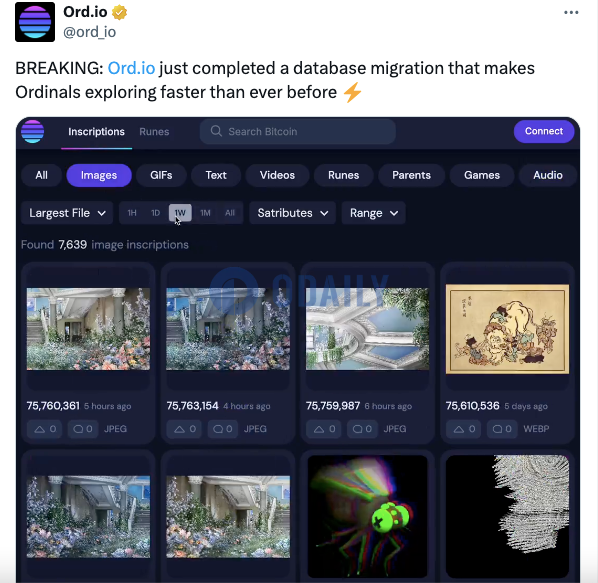Switch to the Runes tab in the header
The image size is (598, 583).
click(x=154, y=132)
